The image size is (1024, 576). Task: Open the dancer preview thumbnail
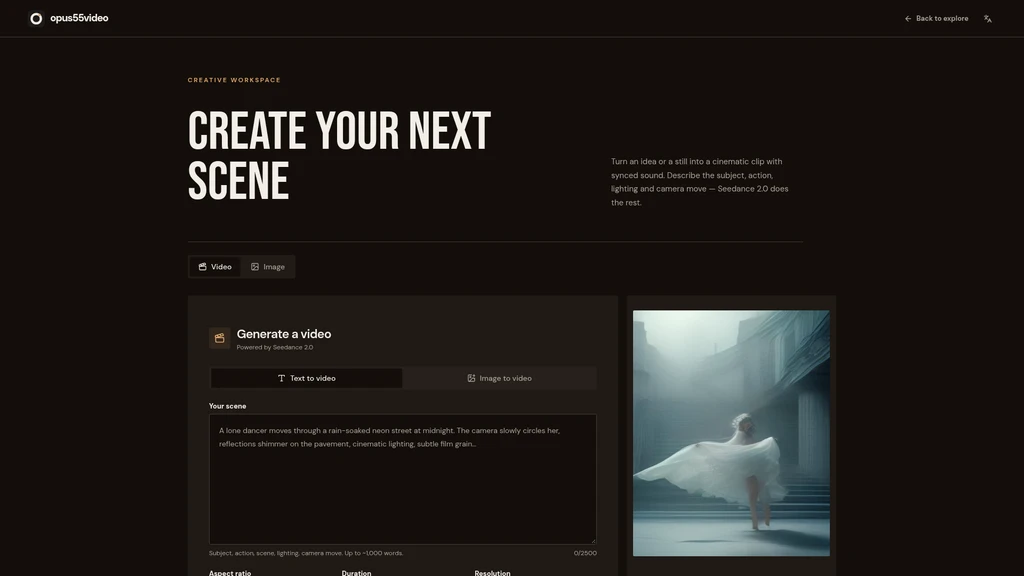pos(731,433)
